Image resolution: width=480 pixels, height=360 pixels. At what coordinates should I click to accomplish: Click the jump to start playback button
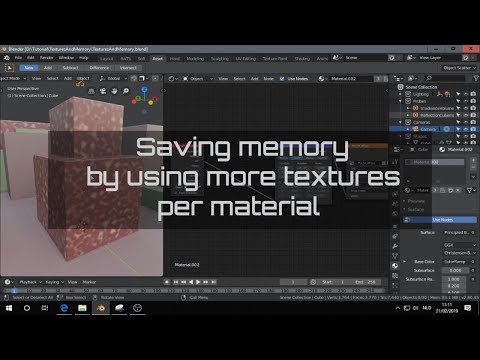click(x=176, y=282)
